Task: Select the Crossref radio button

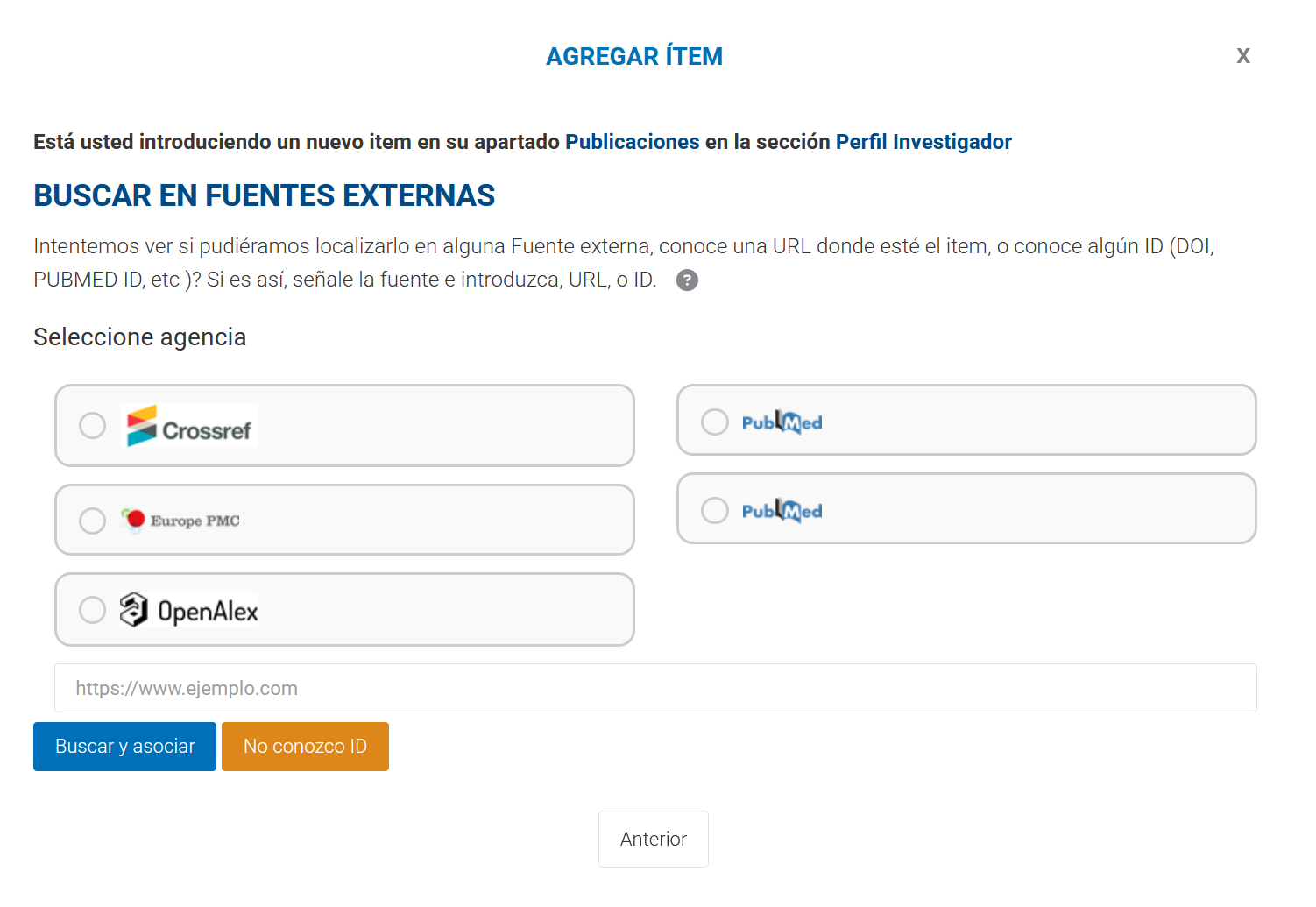Action: pyautogui.click(x=92, y=426)
